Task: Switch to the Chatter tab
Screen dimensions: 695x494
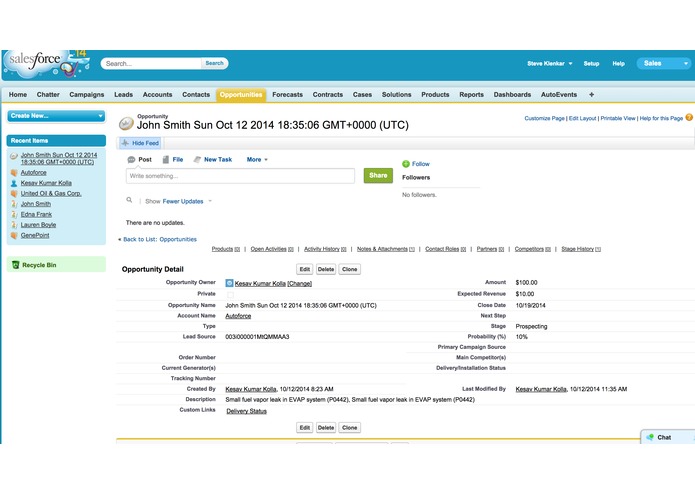Action: click(48, 95)
